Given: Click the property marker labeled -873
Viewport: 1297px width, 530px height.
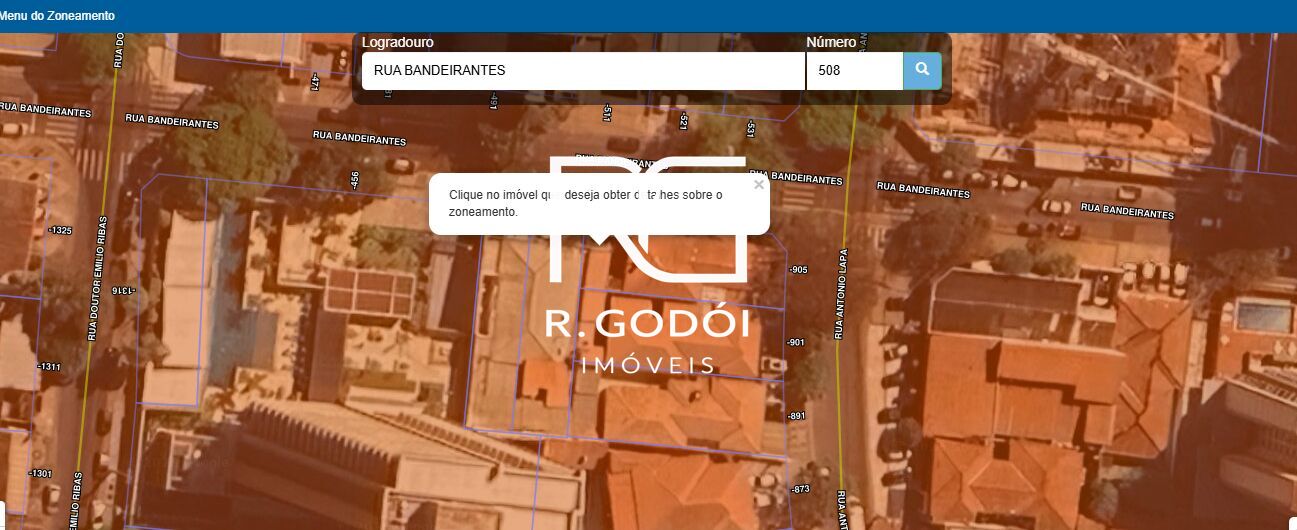Looking at the screenshot, I should (x=799, y=489).
